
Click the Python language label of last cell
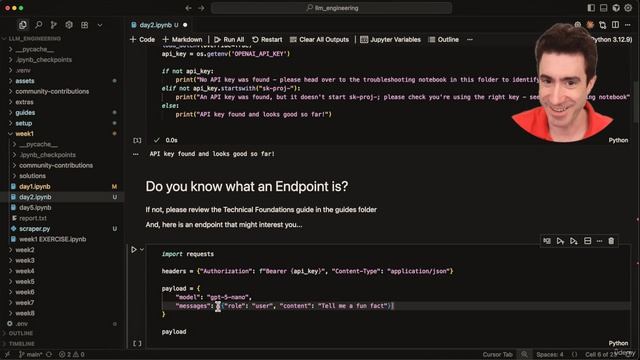[618, 343]
